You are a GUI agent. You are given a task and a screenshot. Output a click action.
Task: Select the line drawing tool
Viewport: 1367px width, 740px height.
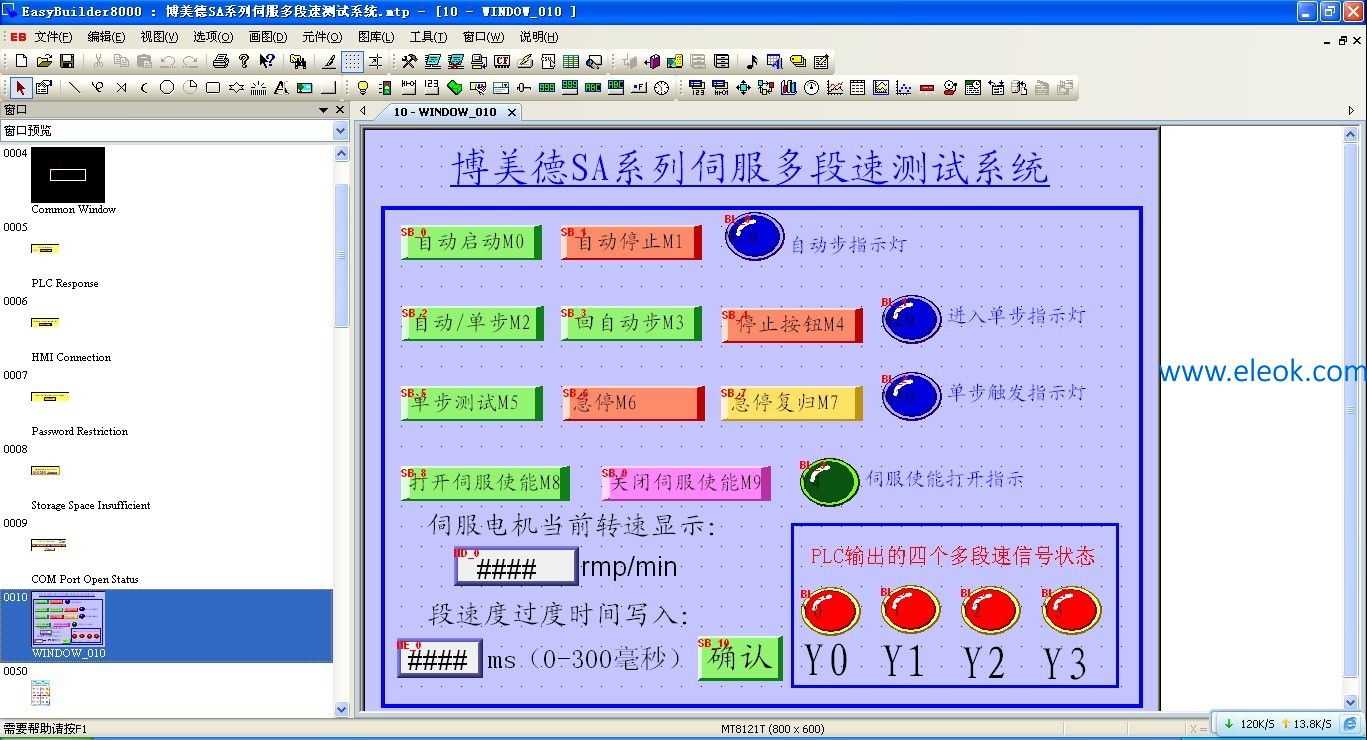74,88
